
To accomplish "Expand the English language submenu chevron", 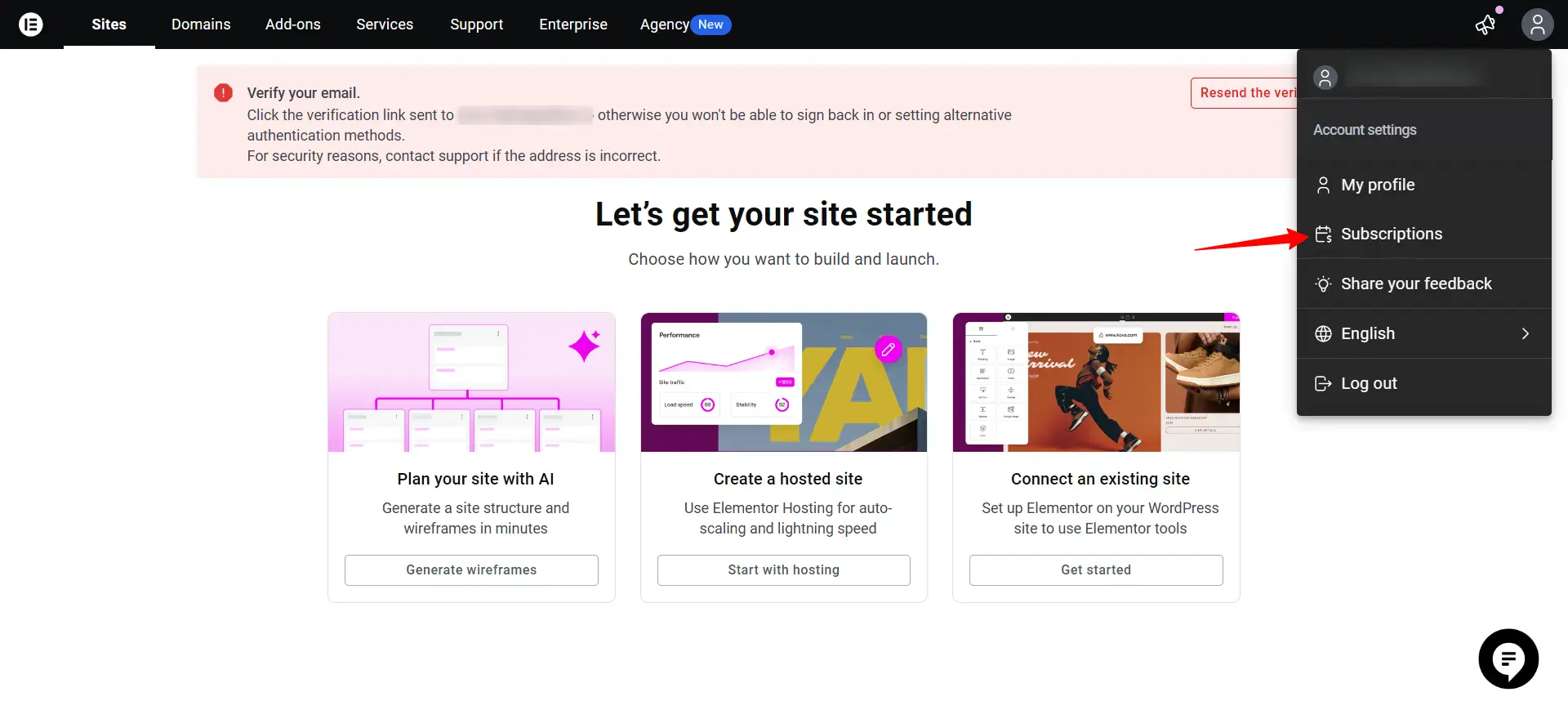I will (1525, 333).
